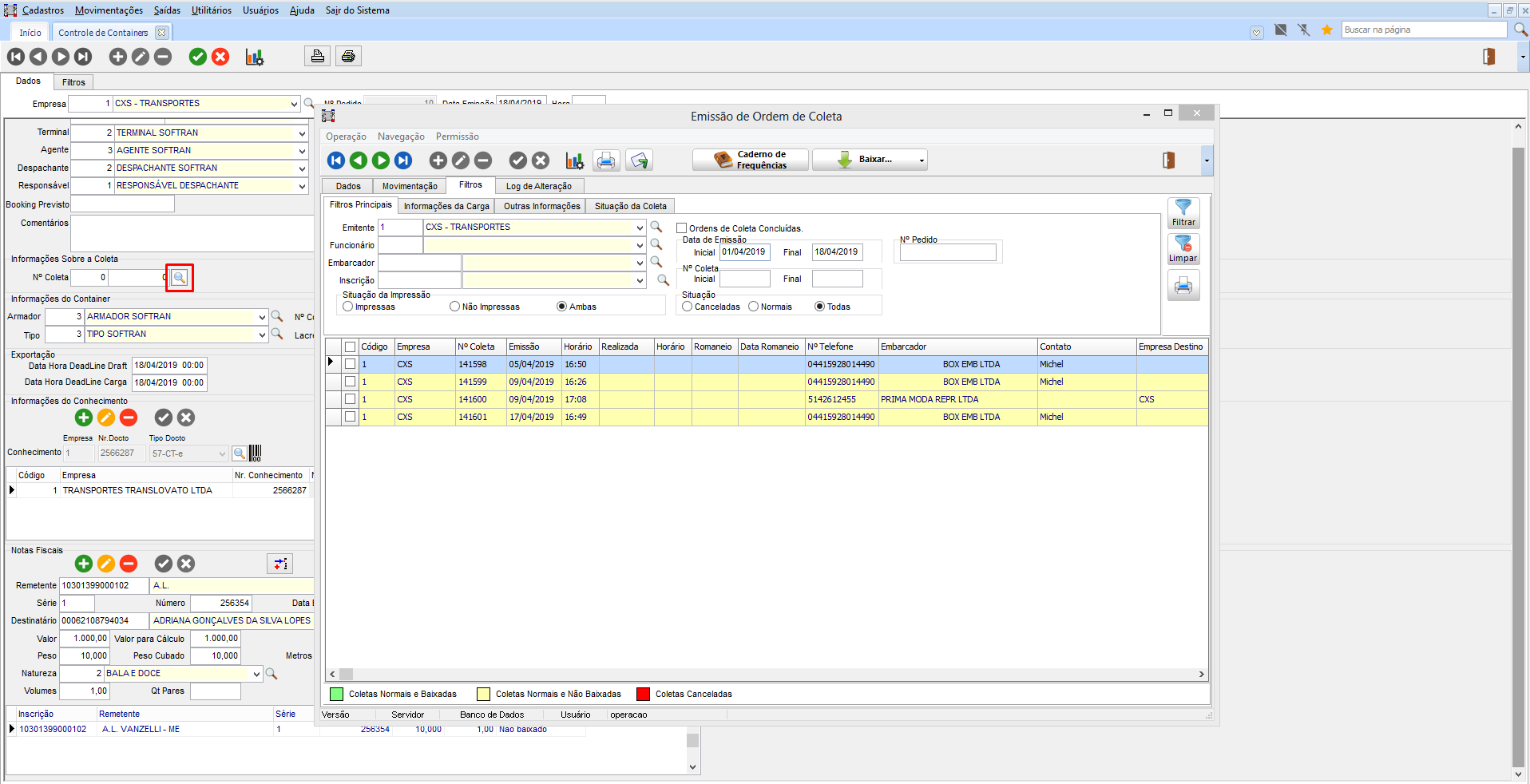
Task: Click the Nº Pedido input field
Action: pyautogui.click(x=948, y=253)
